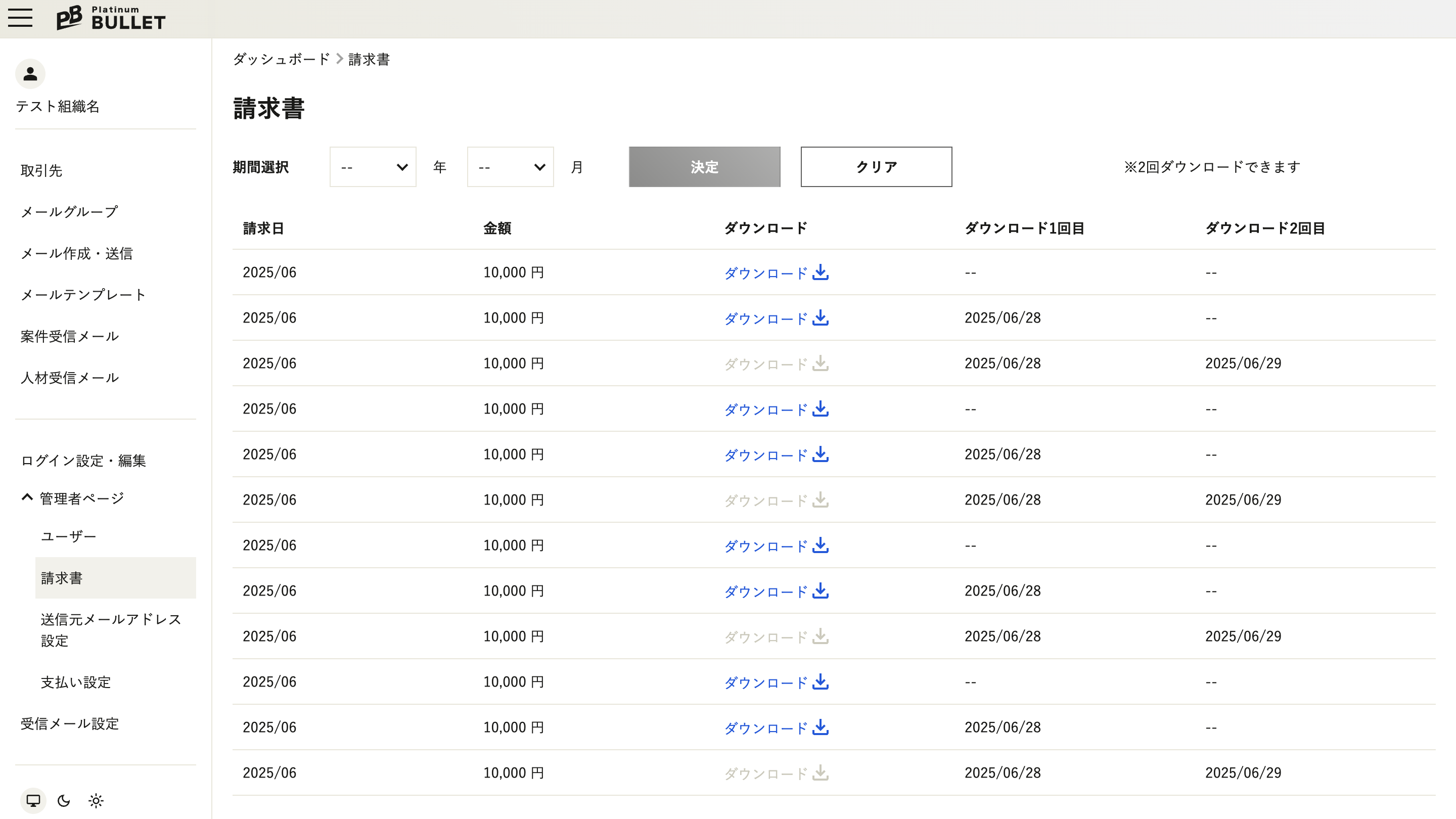Click the download icon in the last invoice row
Screen dimensions: 1456x819
coord(820,772)
